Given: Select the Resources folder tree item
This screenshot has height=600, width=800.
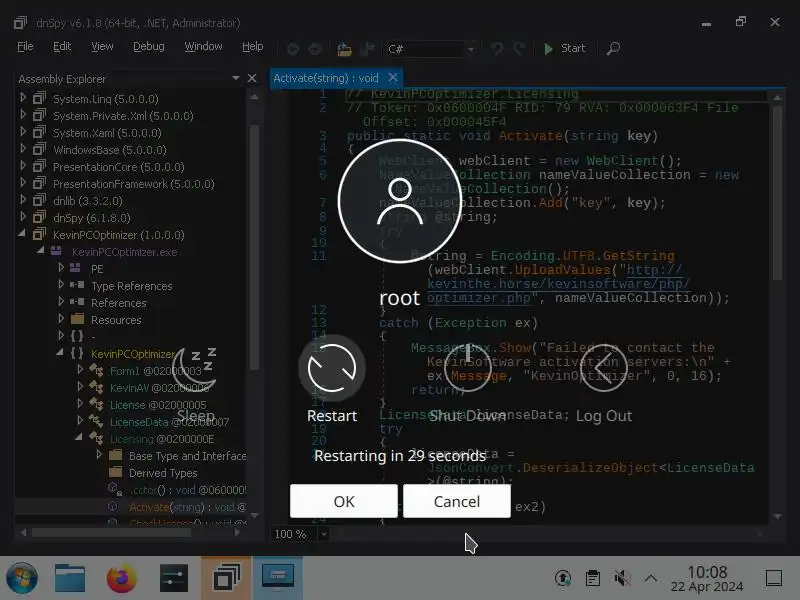Looking at the screenshot, I should (116, 320).
